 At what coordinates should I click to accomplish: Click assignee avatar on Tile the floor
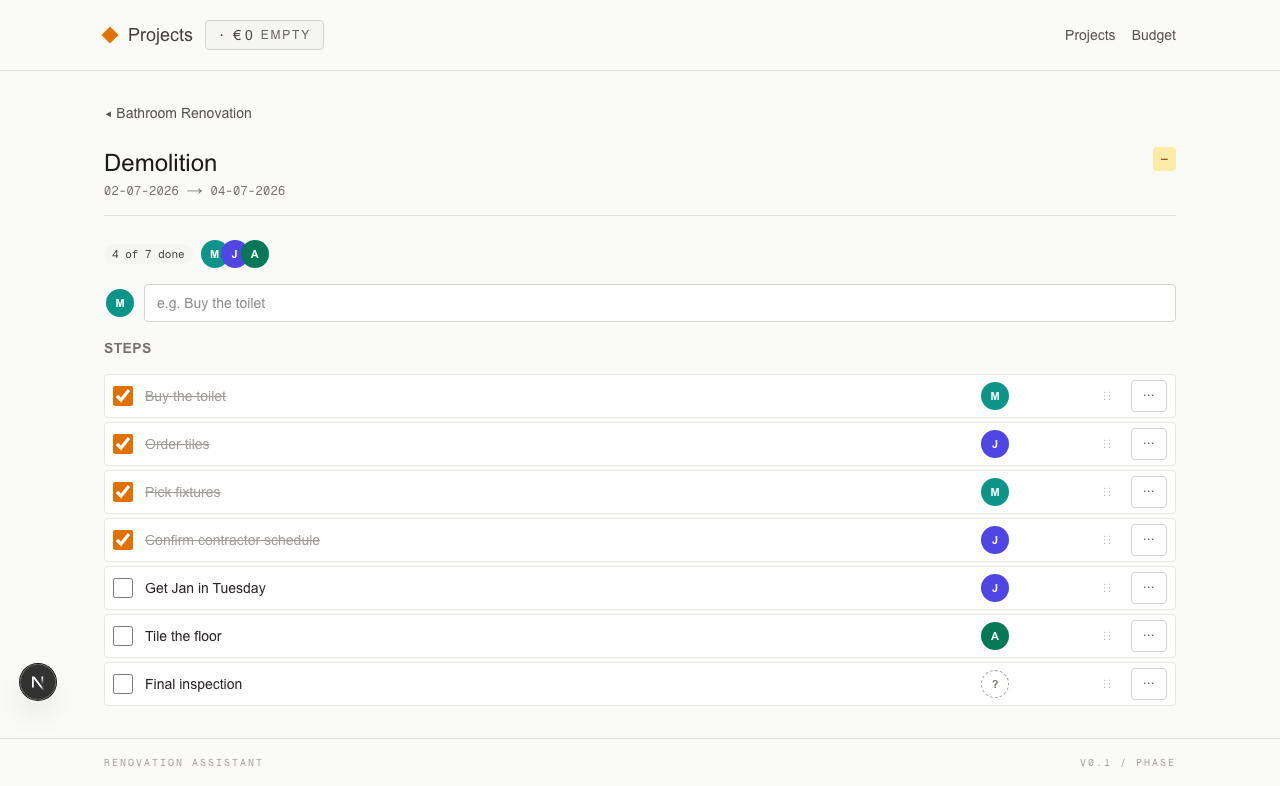point(995,636)
